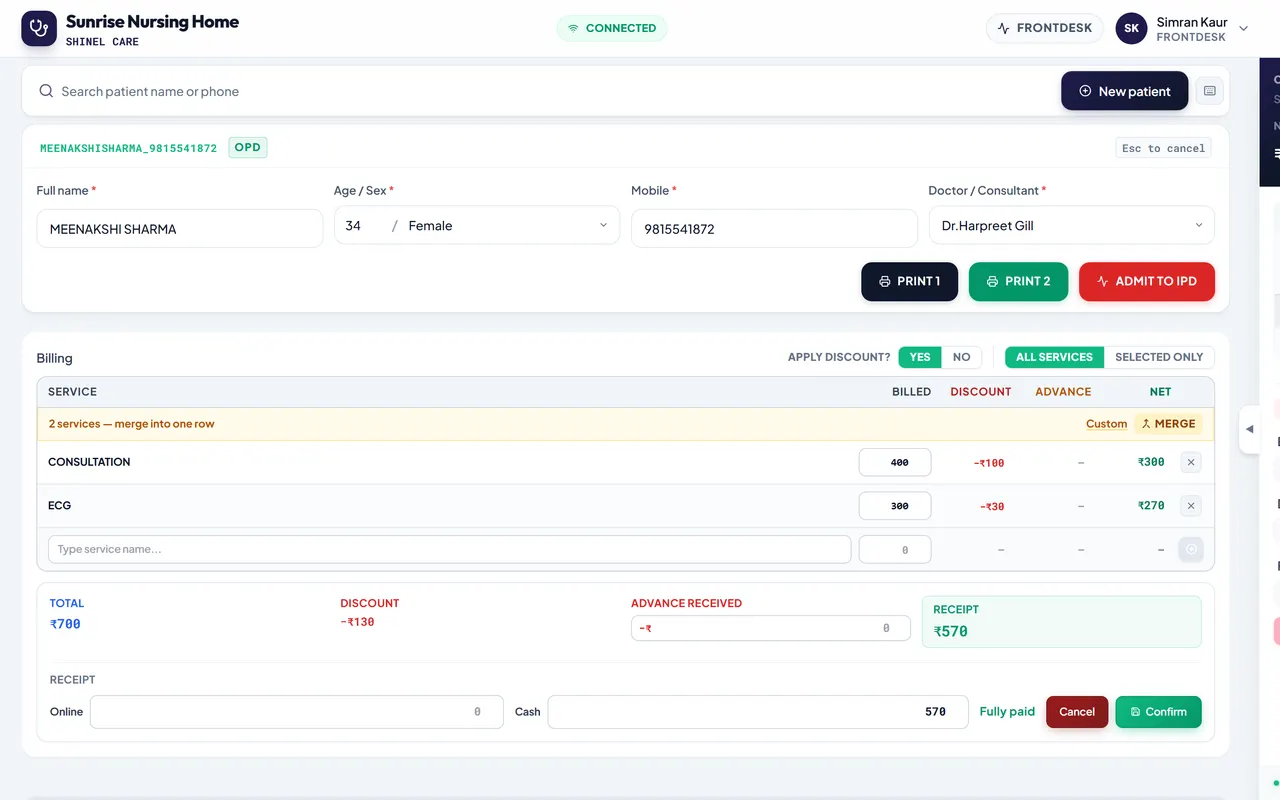1280x800 pixels.
Task: Click the Sunrise Nursing Home stethoscope logo
Action: 39,28
